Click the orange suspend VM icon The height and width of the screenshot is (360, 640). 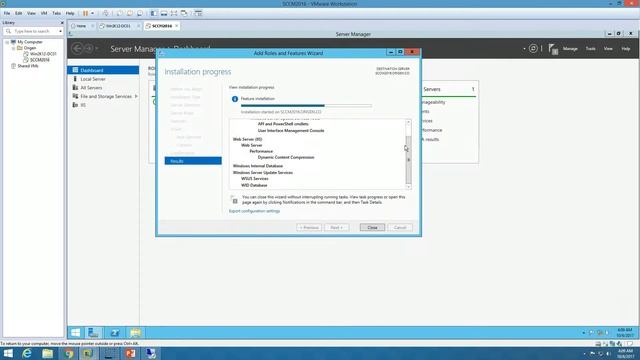(x=85, y=13)
